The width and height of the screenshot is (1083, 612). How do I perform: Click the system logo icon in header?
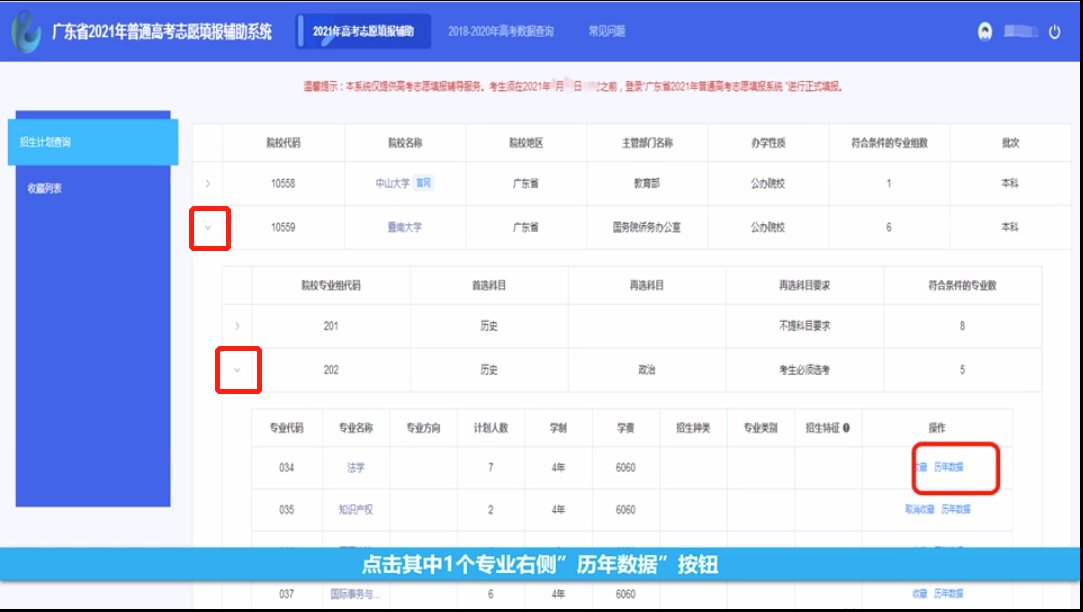(x=26, y=31)
